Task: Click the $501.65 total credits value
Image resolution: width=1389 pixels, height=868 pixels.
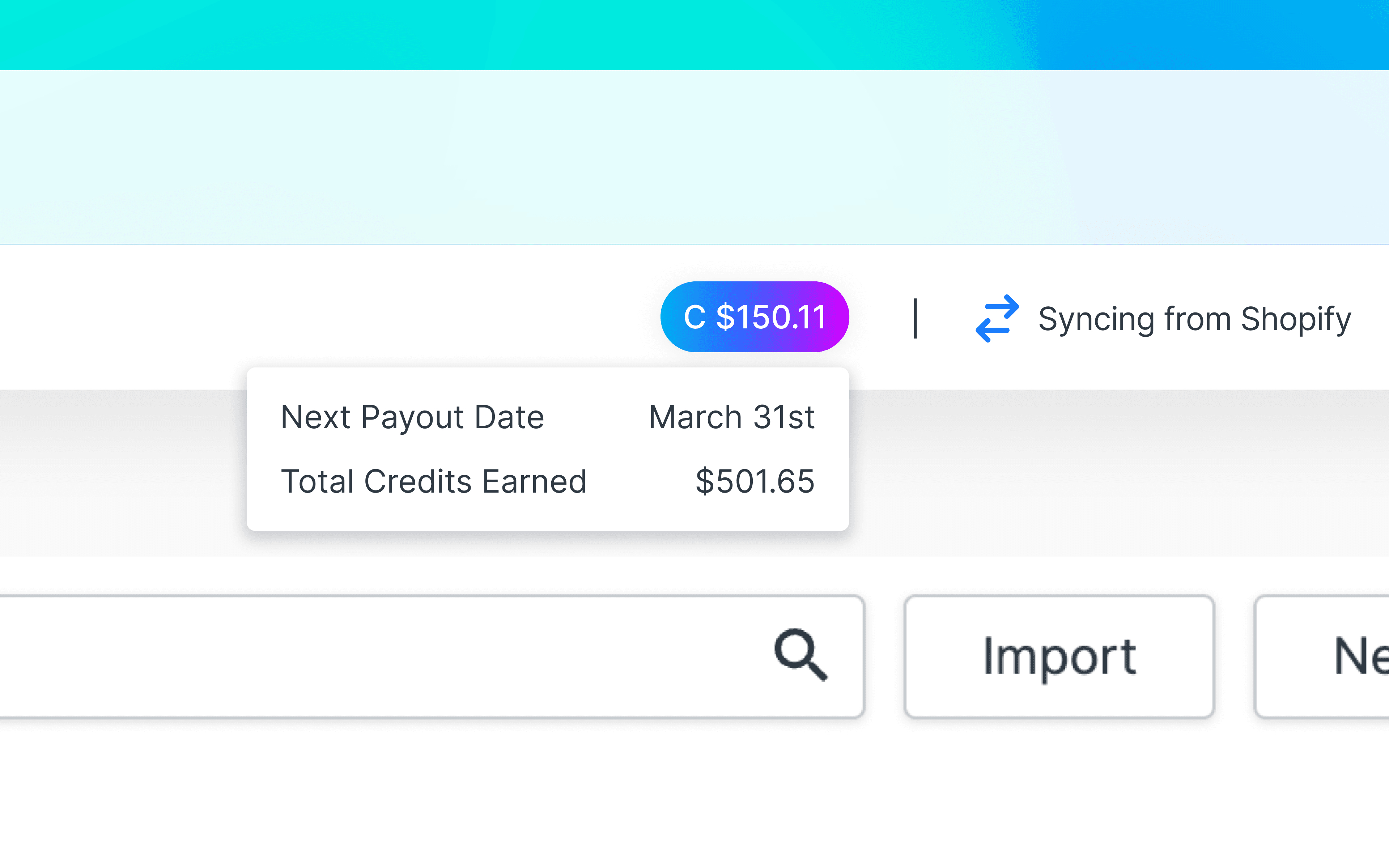Action: point(754,481)
